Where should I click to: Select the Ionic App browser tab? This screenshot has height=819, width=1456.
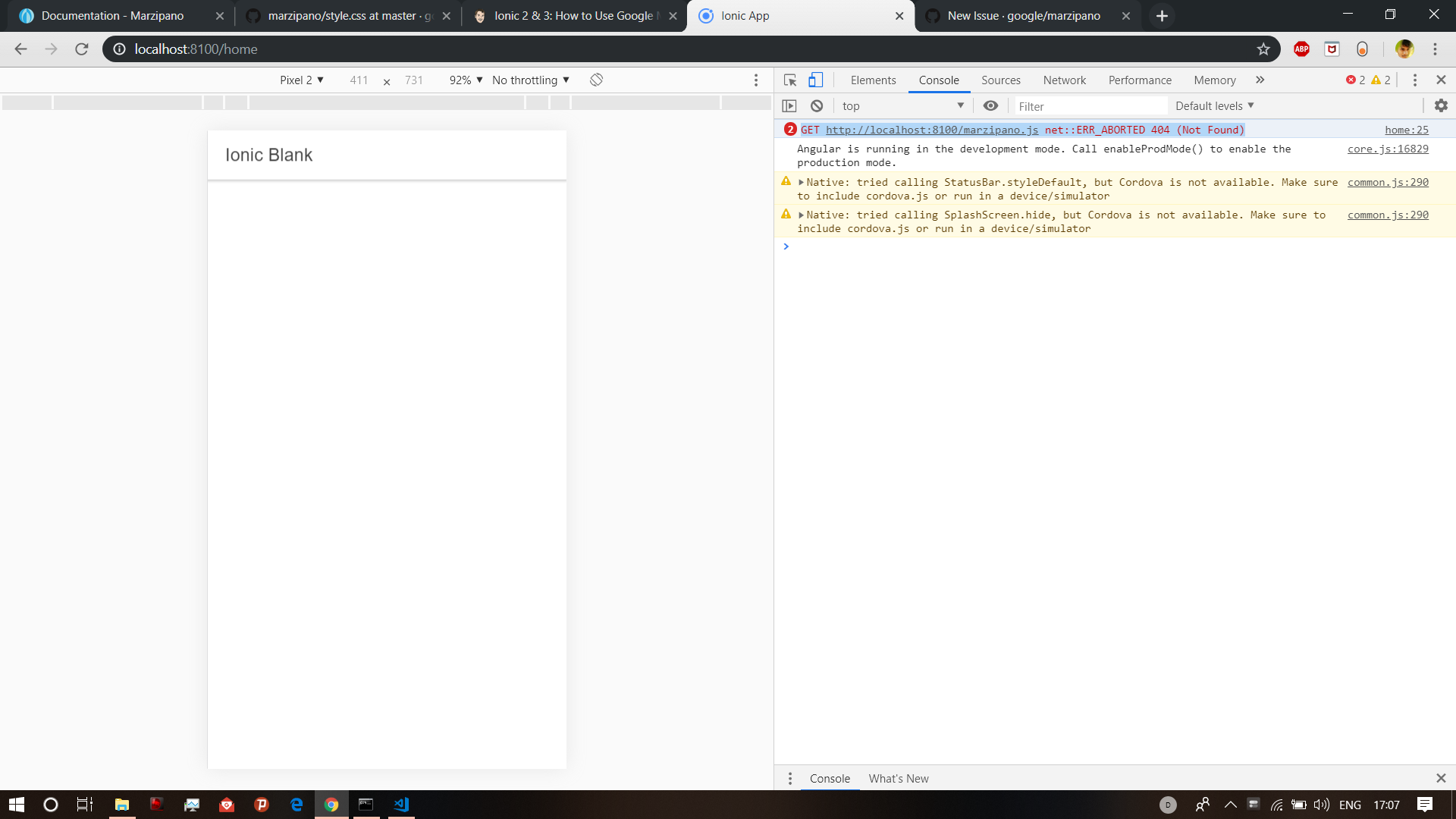coord(773,15)
